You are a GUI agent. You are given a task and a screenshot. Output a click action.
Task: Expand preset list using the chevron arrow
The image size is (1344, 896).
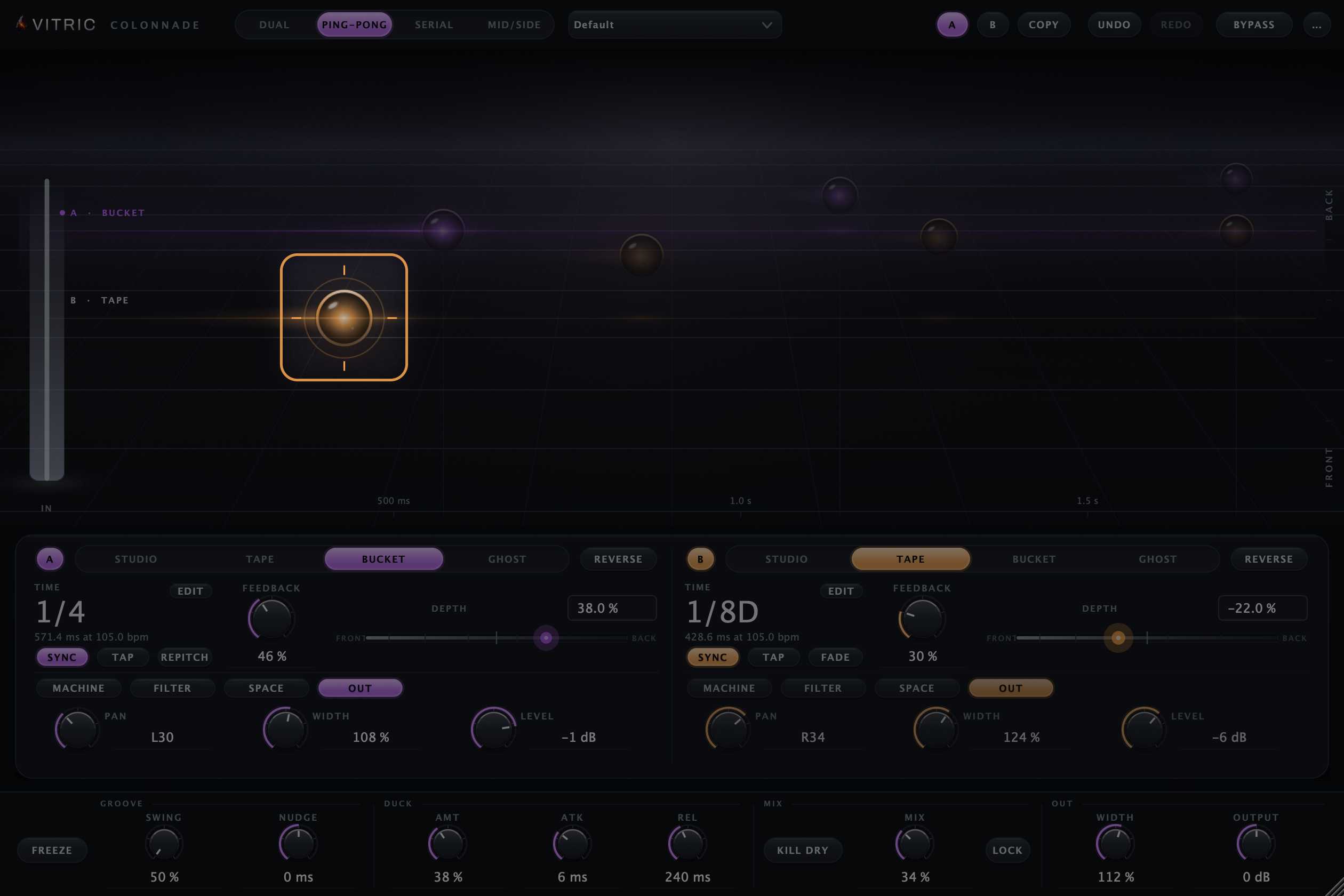[x=767, y=25]
